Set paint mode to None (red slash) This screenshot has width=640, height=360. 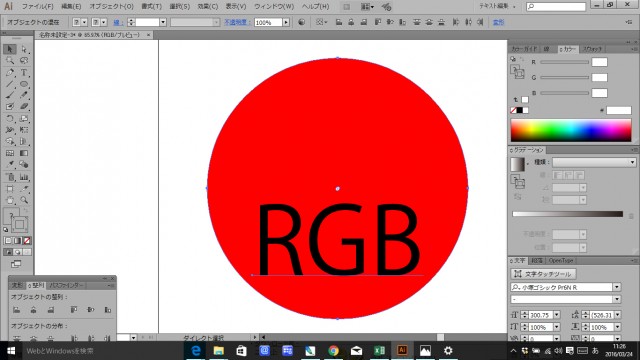[x=27, y=241]
